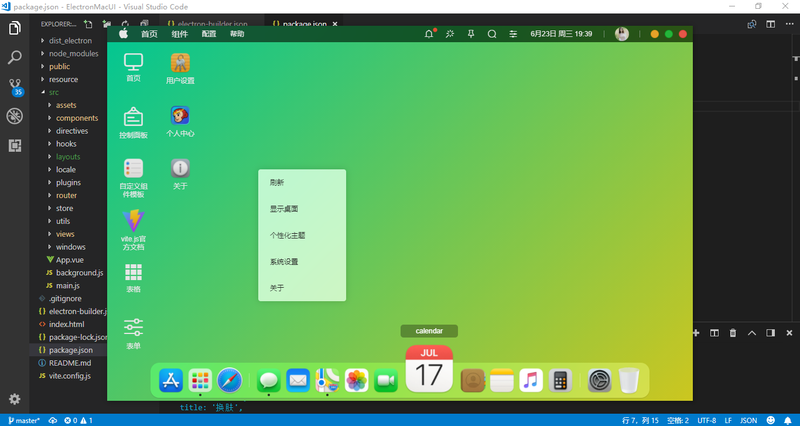800x426 pixels.
Task: Open README.md in the explorer
Action: 68,363
